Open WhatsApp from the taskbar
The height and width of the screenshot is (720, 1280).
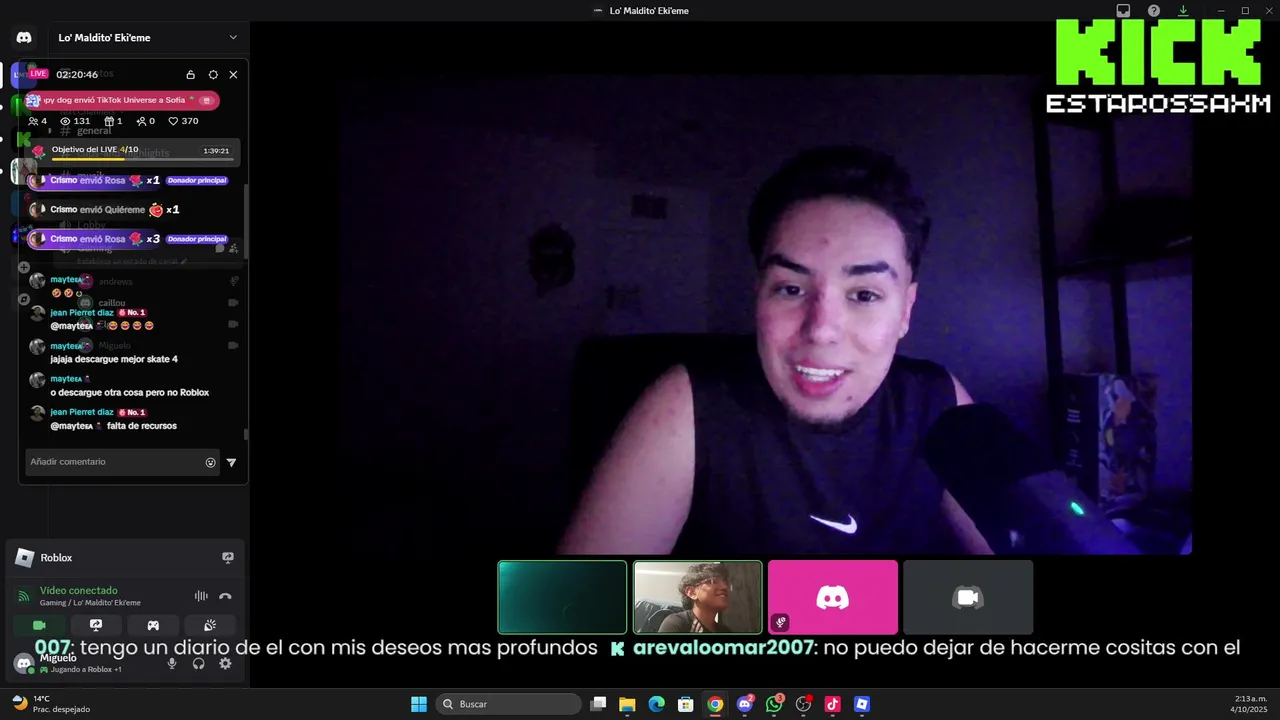[774, 704]
